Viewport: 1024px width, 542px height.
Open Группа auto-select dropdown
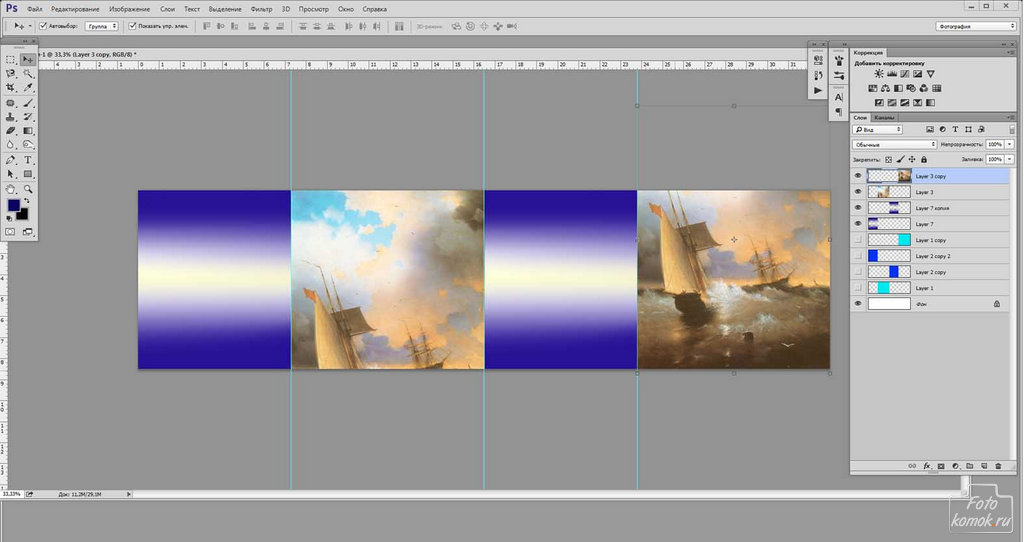[101, 26]
